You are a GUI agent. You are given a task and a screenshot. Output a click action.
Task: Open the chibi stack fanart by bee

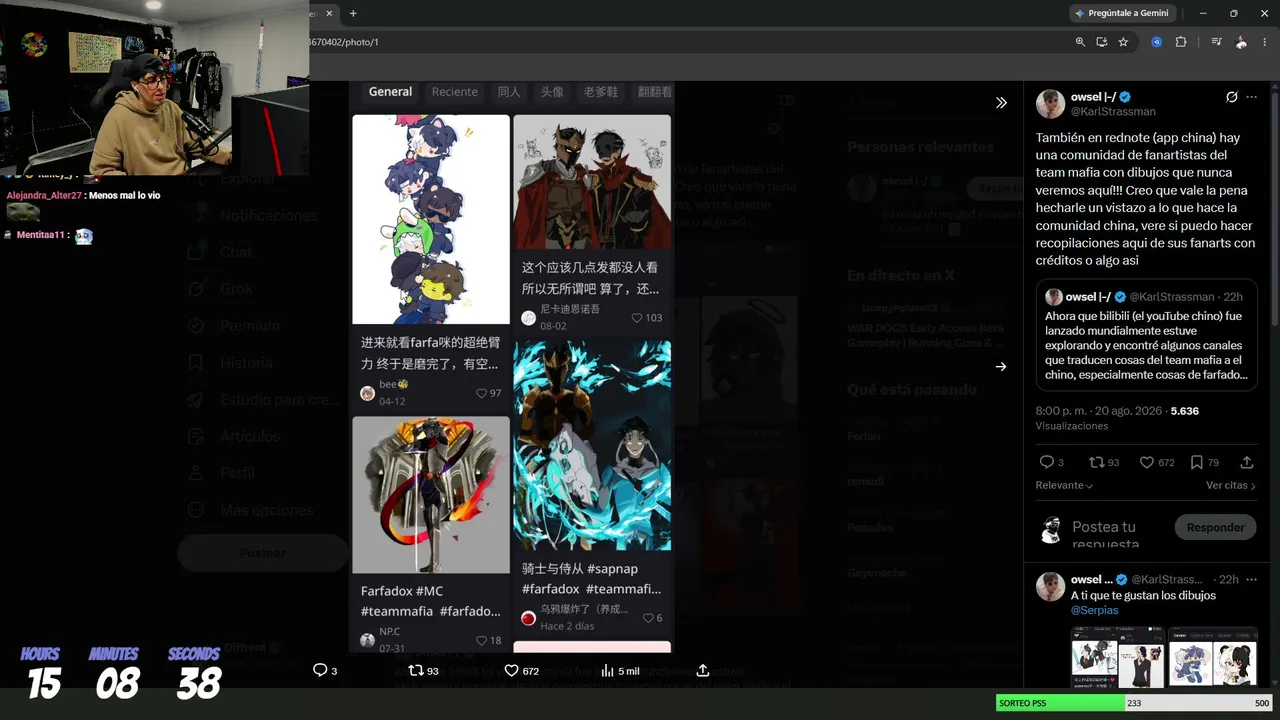(x=431, y=219)
